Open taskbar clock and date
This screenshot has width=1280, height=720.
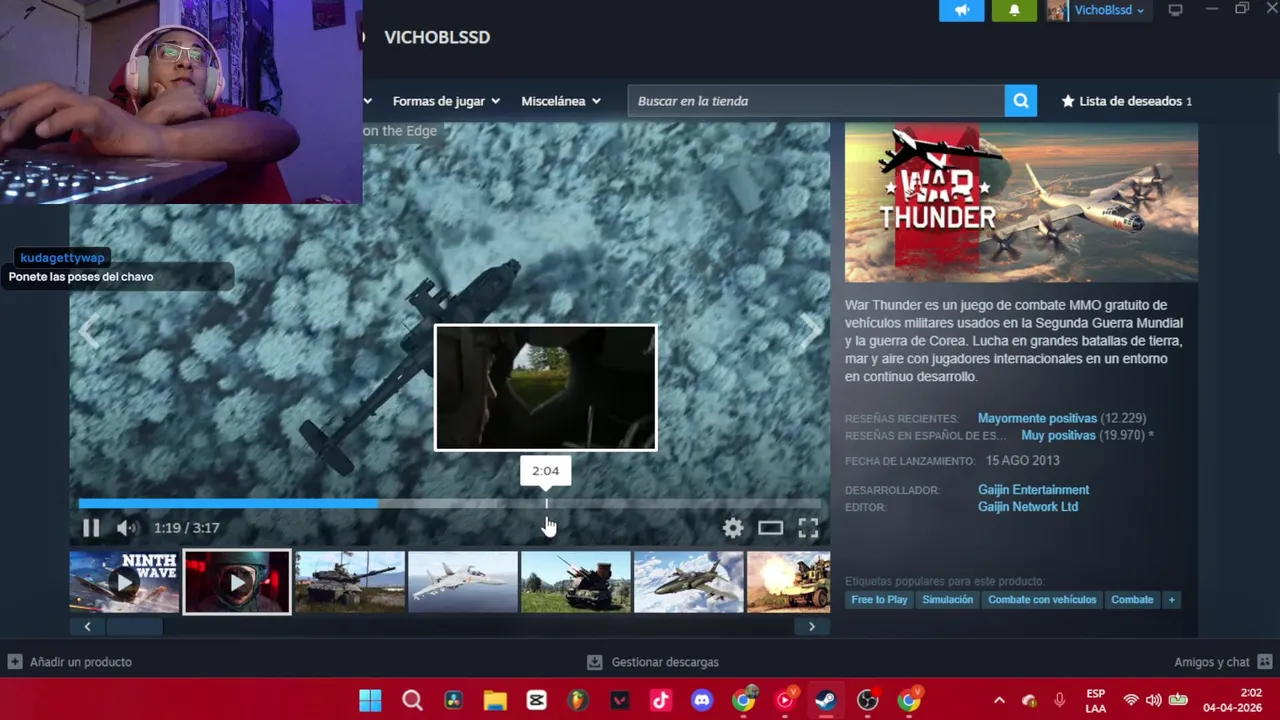(1233, 700)
